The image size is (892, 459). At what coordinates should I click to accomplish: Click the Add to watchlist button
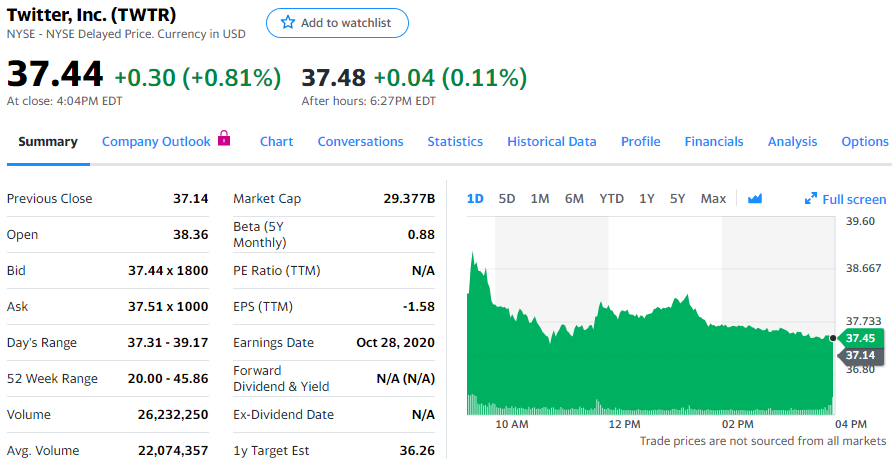click(337, 23)
